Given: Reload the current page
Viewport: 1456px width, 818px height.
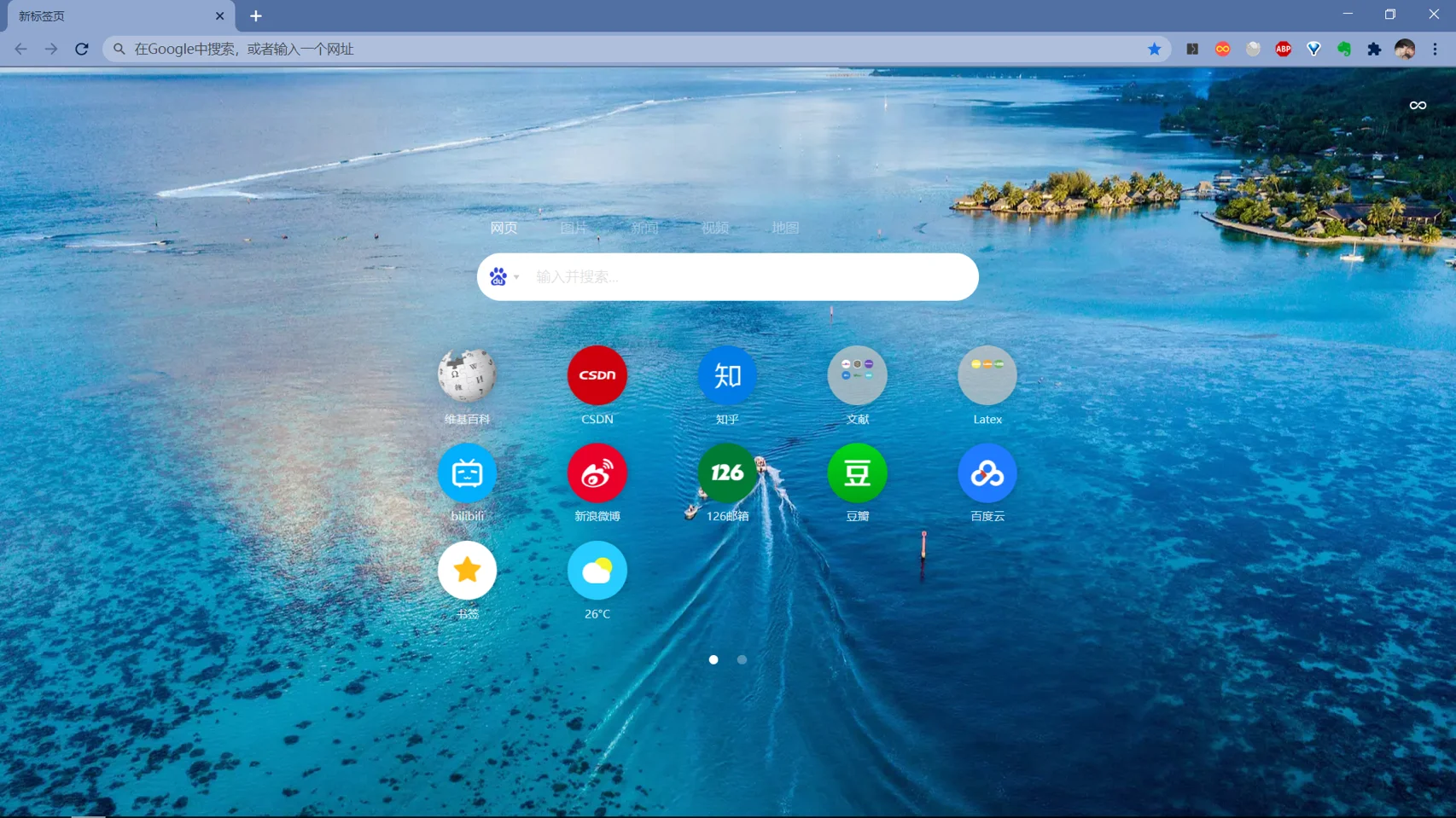Looking at the screenshot, I should pyautogui.click(x=82, y=49).
